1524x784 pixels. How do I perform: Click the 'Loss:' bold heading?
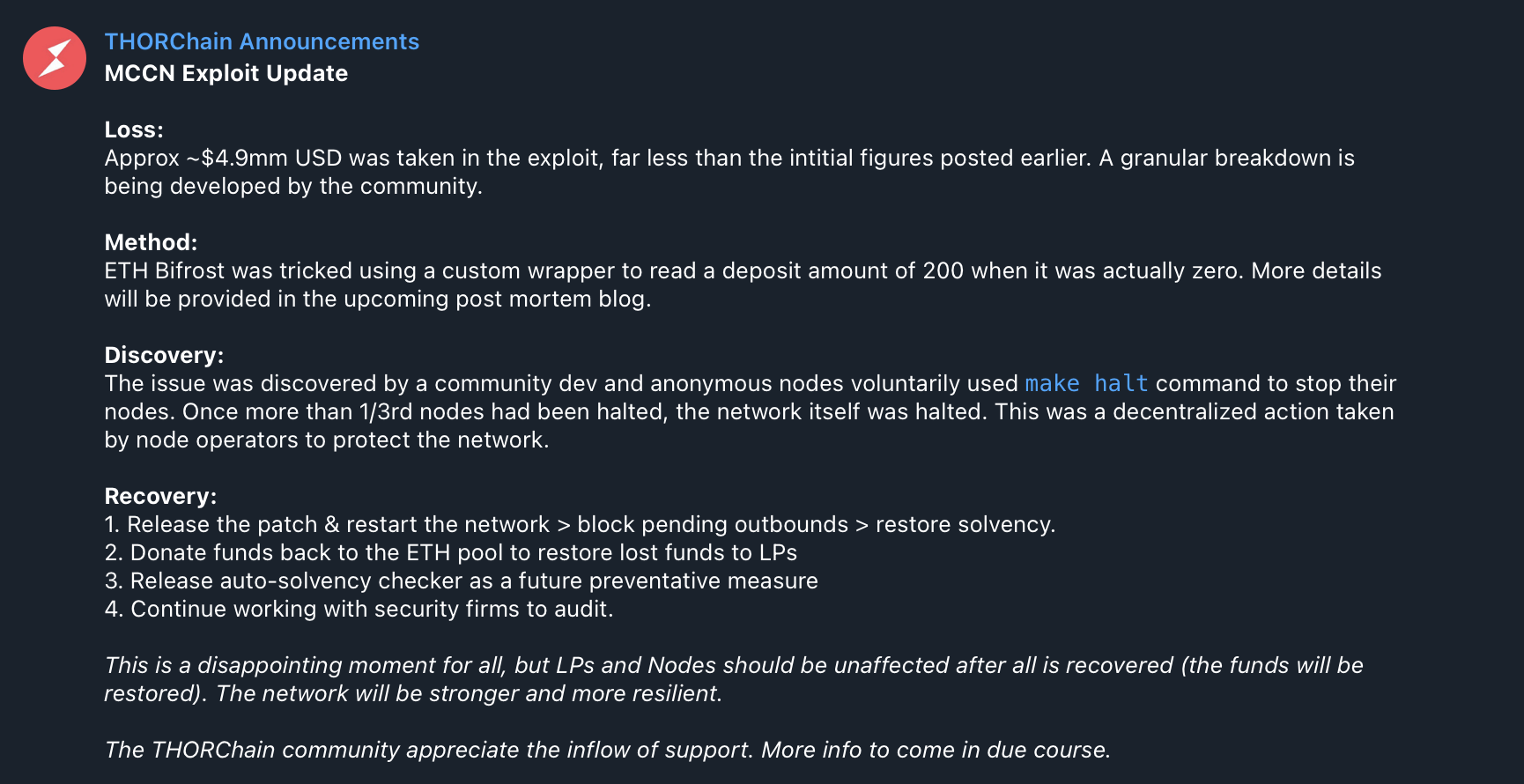(x=134, y=129)
